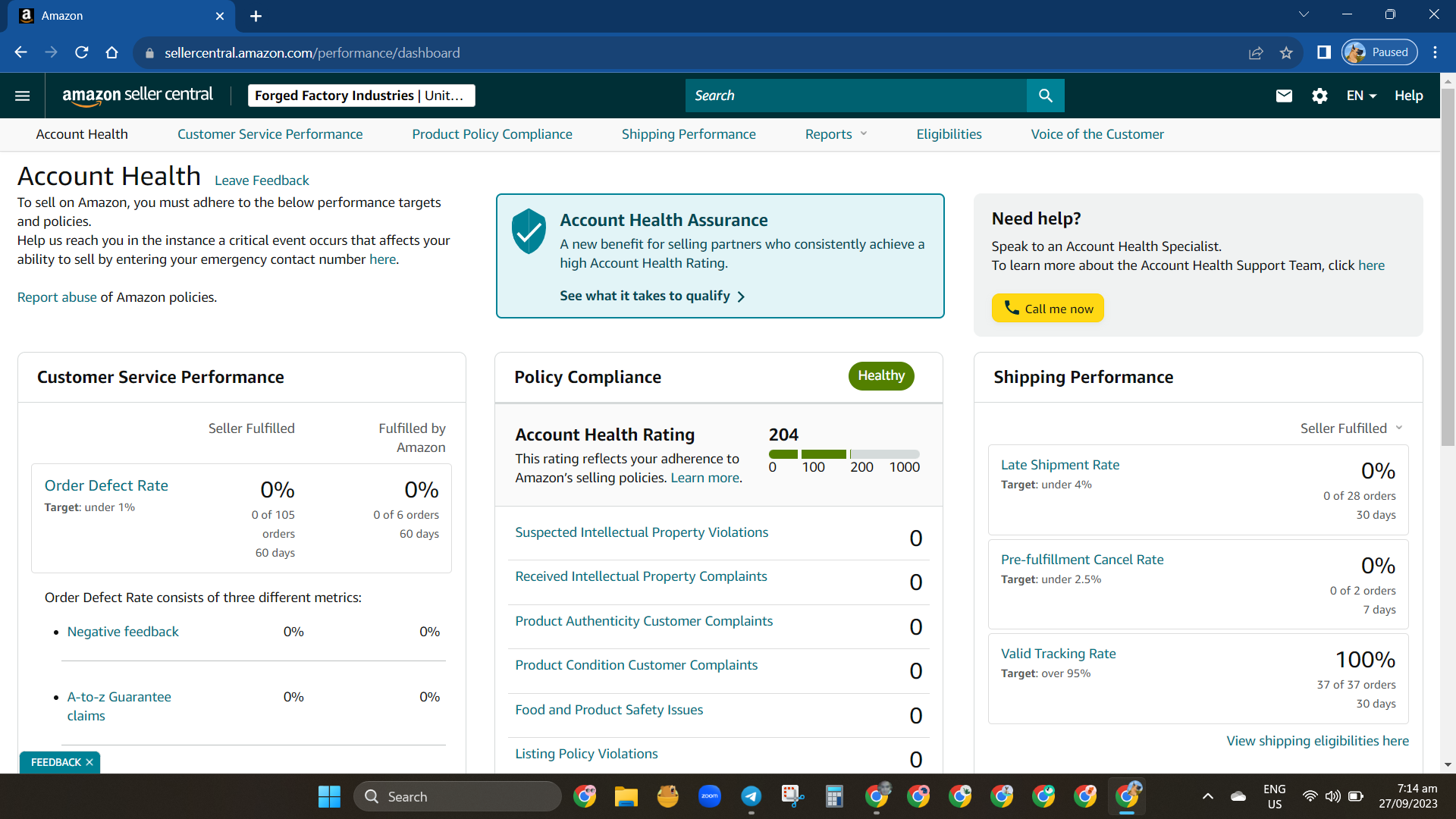This screenshot has width=1456, height=819.
Task: Click the share page icon
Action: point(1256,52)
